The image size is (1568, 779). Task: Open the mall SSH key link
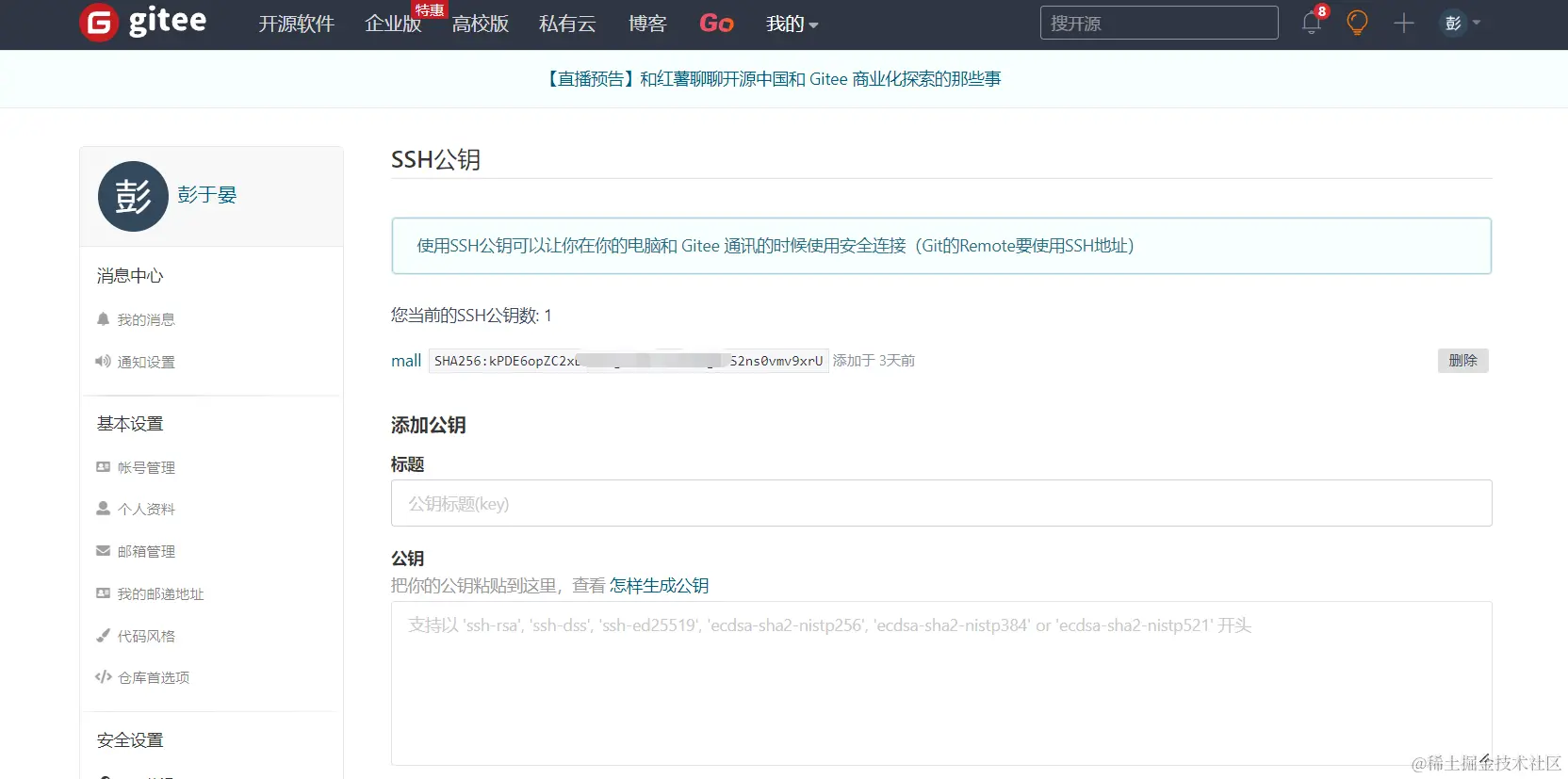point(406,361)
